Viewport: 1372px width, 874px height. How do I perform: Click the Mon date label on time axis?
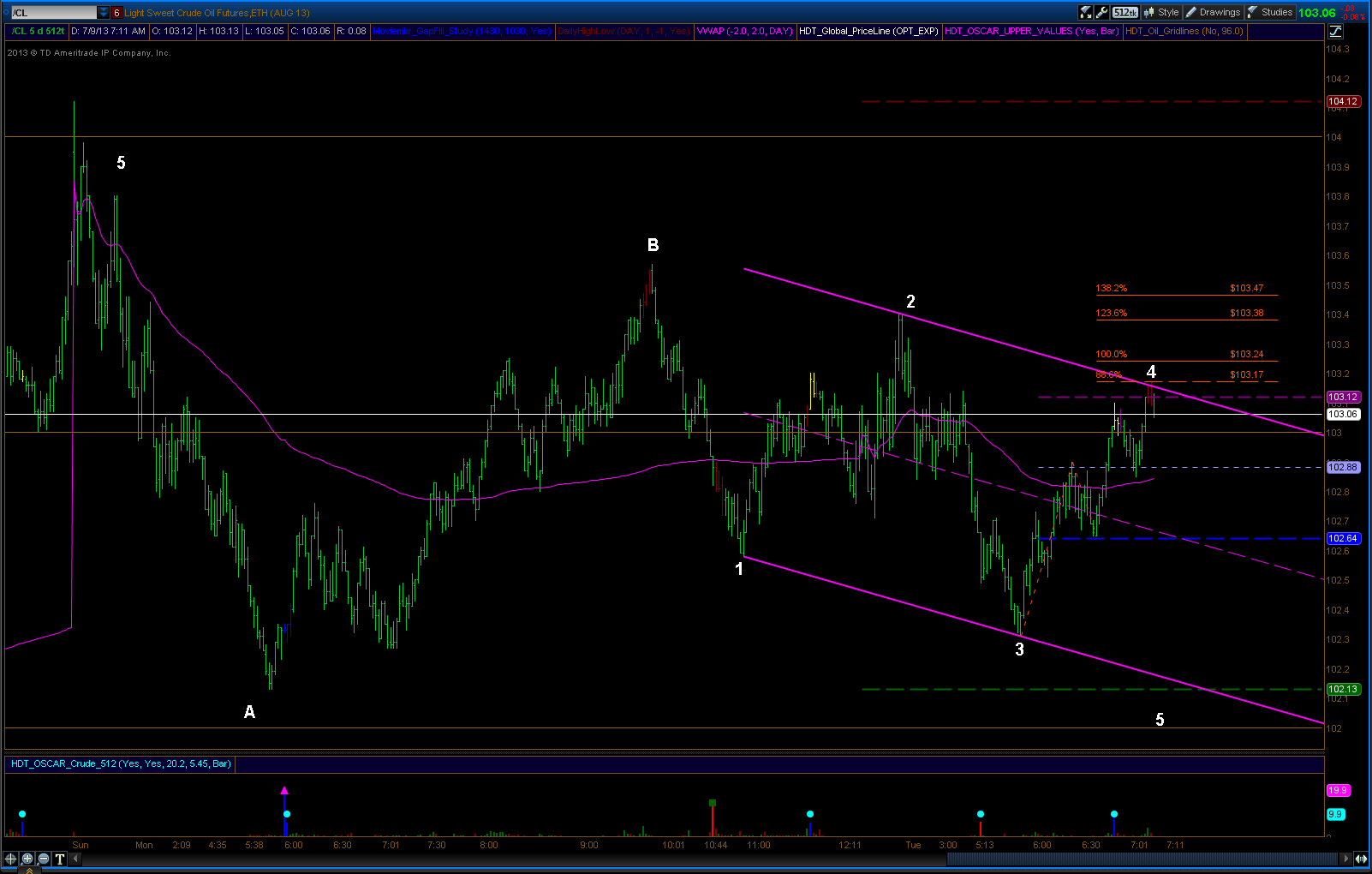[x=144, y=845]
